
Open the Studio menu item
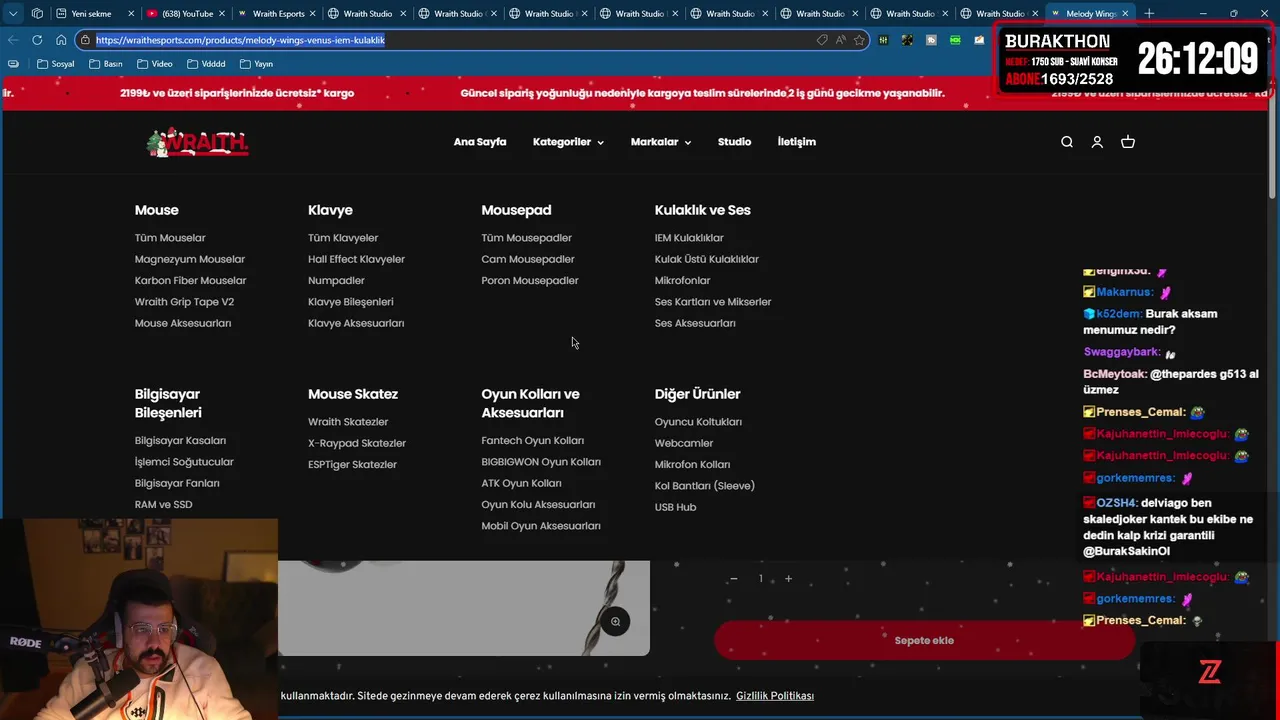[x=734, y=142]
